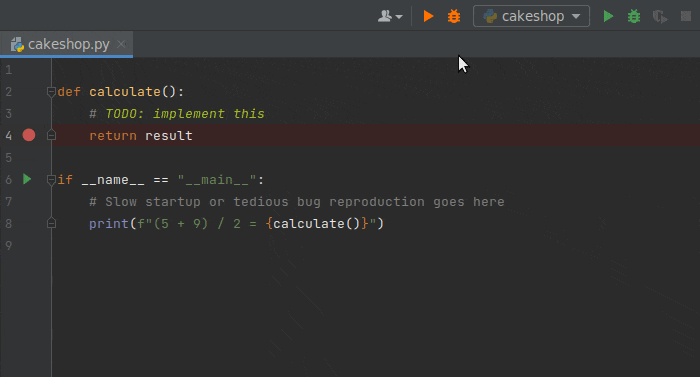Select the cakeshop.py editor tab
Image resolution: width=700 pixels, height=377 pixels.
pos(67,44)
